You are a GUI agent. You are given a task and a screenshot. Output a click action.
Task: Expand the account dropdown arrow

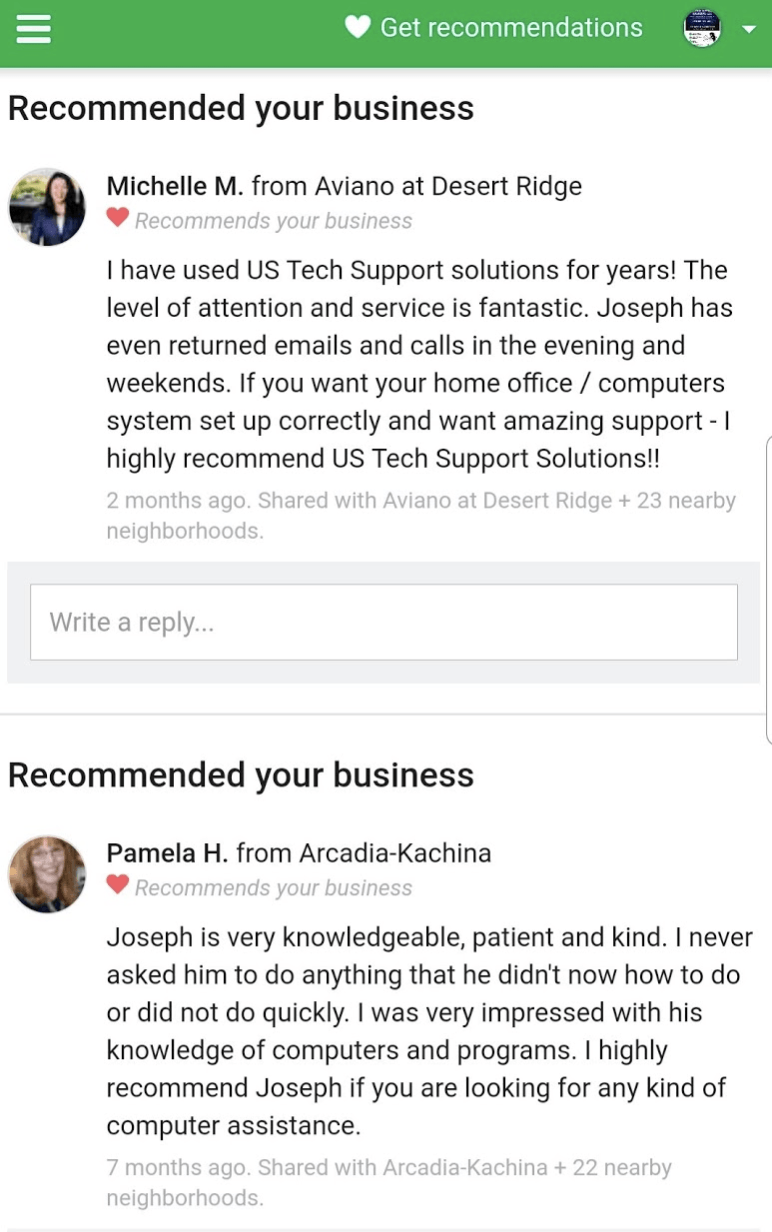[749, 30]
